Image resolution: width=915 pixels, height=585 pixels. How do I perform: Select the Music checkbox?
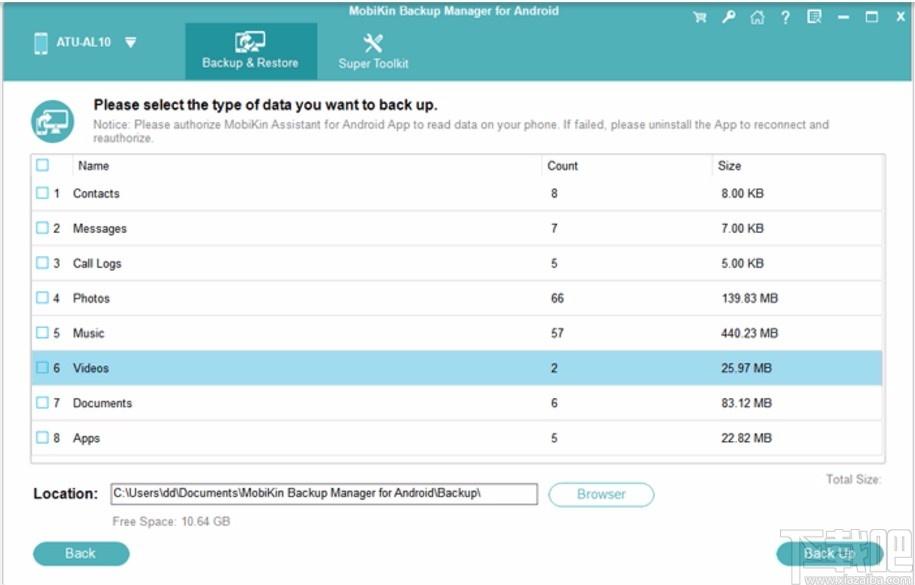[x=43, y=332]
